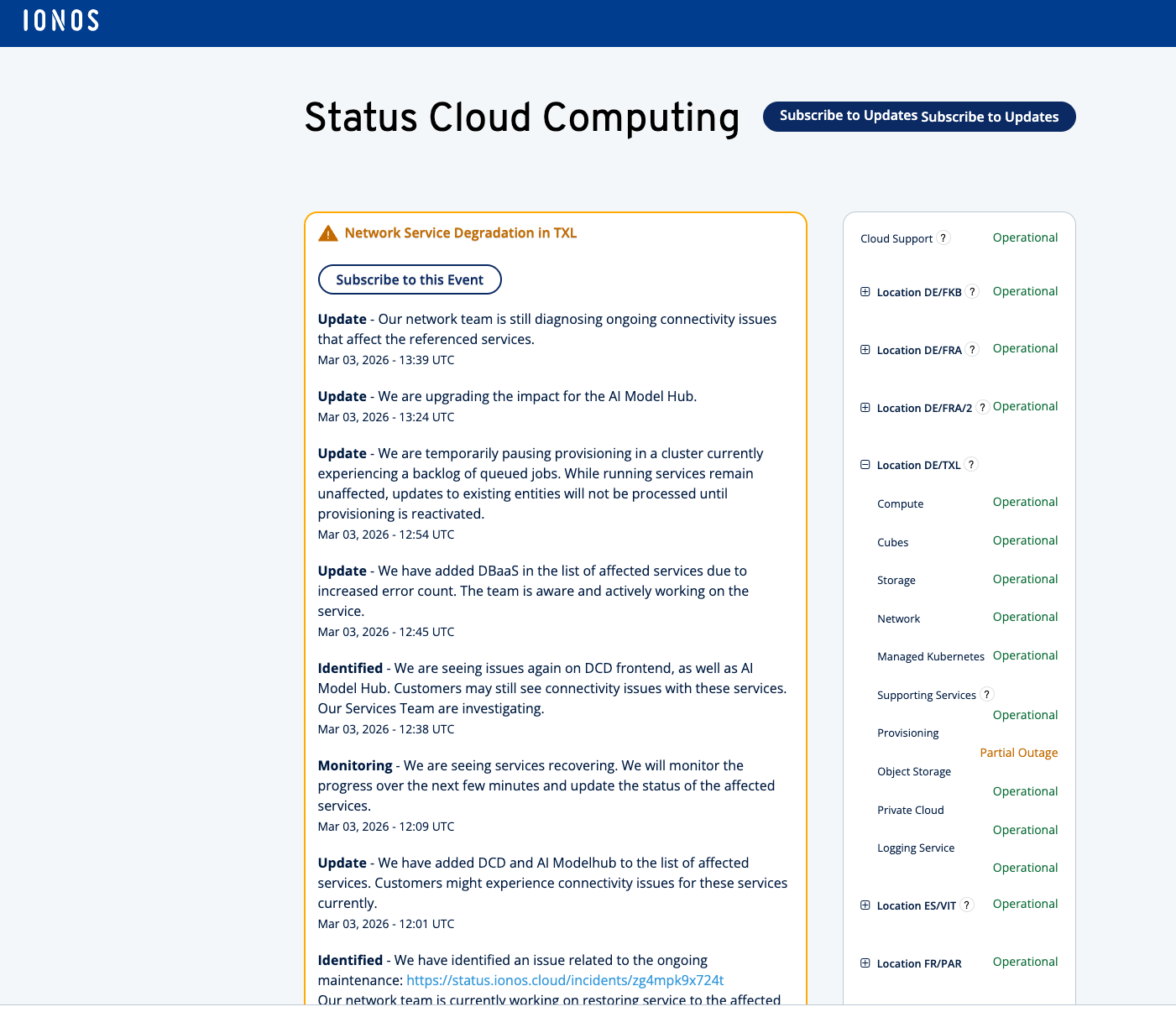Click the Subscribe to Updates button
The height and width of the screenshot is (1012, 1176).
918,117
